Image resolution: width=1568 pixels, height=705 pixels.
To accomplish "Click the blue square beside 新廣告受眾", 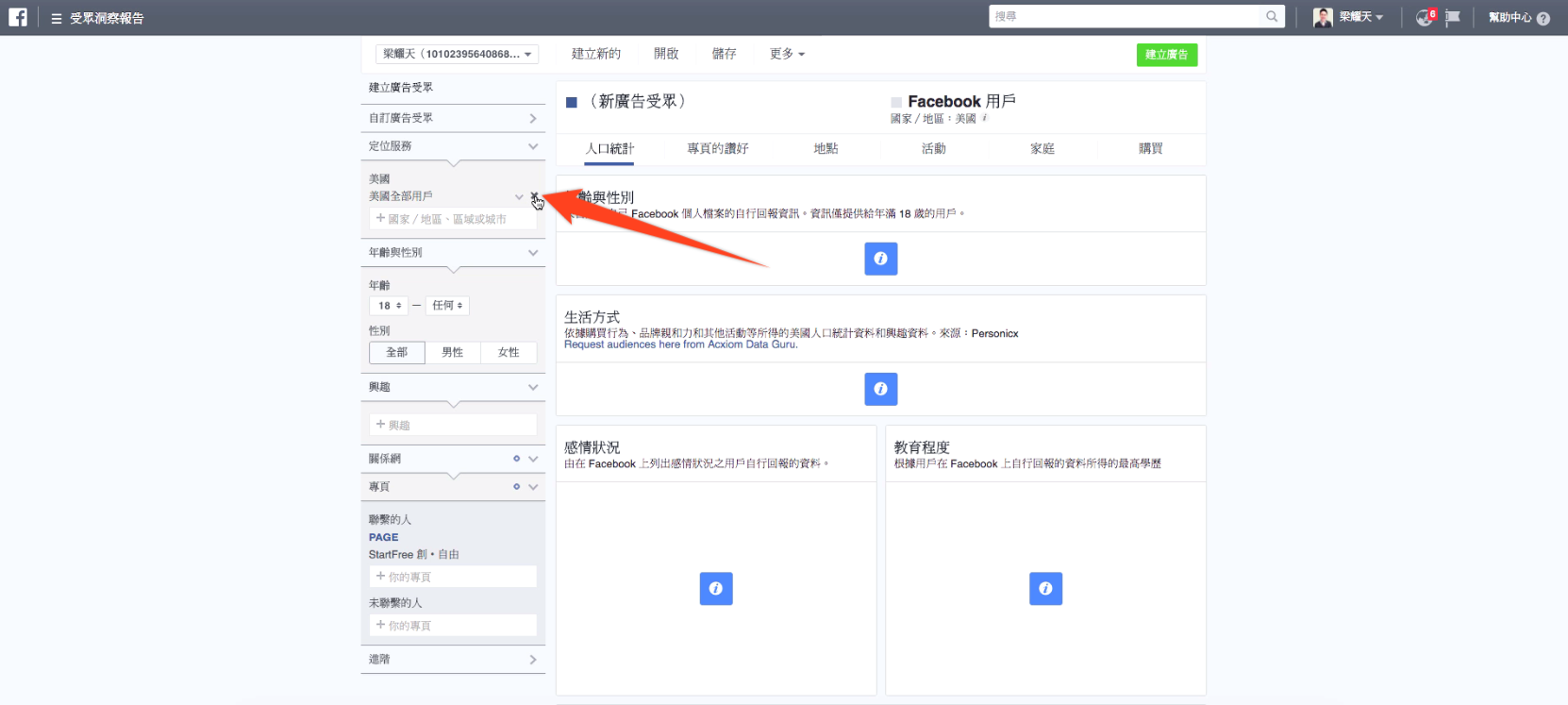I will (571, 102).
